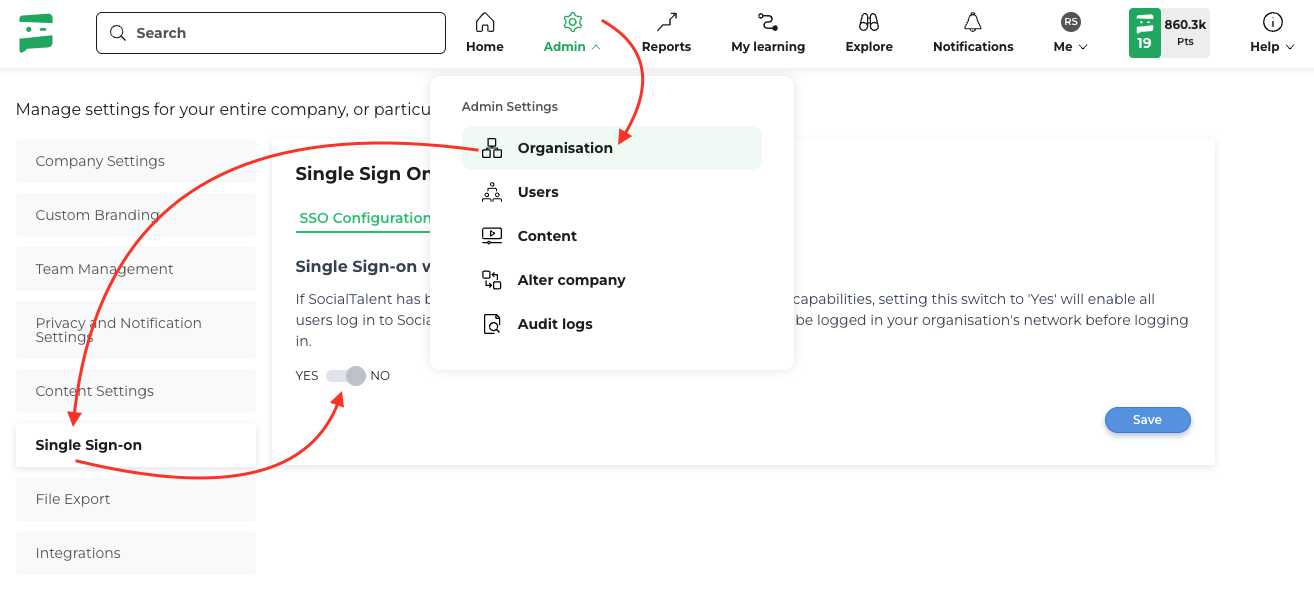Select Organisation in Admin Settings menu
This screenshot has height=589, width=1314.
612,148
